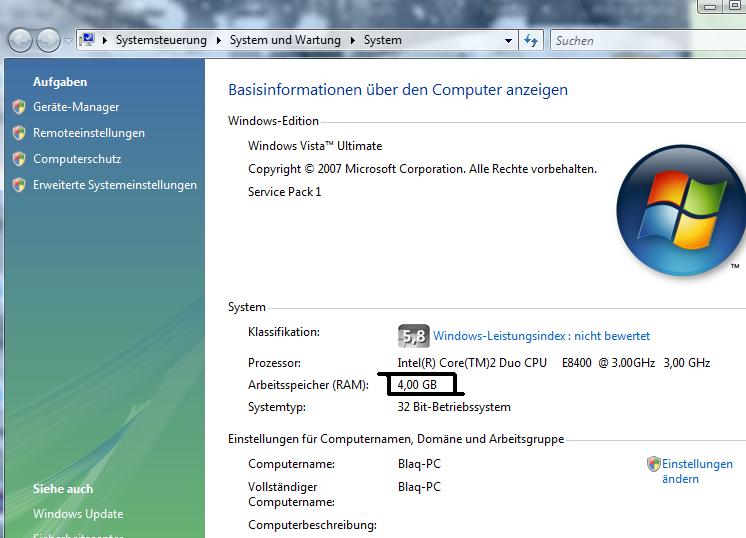Click shield icon next to Geräte-Manager
Screen dimensions: 746x538
pyautogui.click(x=19, y=107)
